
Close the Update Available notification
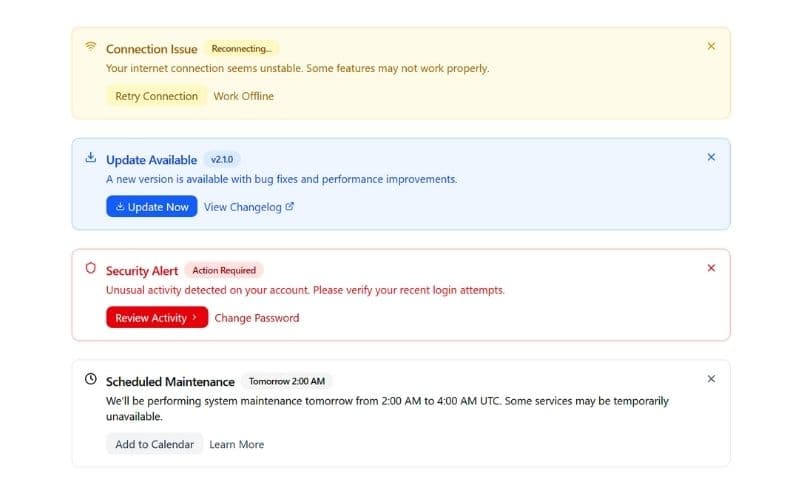click(x=711, y=157)
